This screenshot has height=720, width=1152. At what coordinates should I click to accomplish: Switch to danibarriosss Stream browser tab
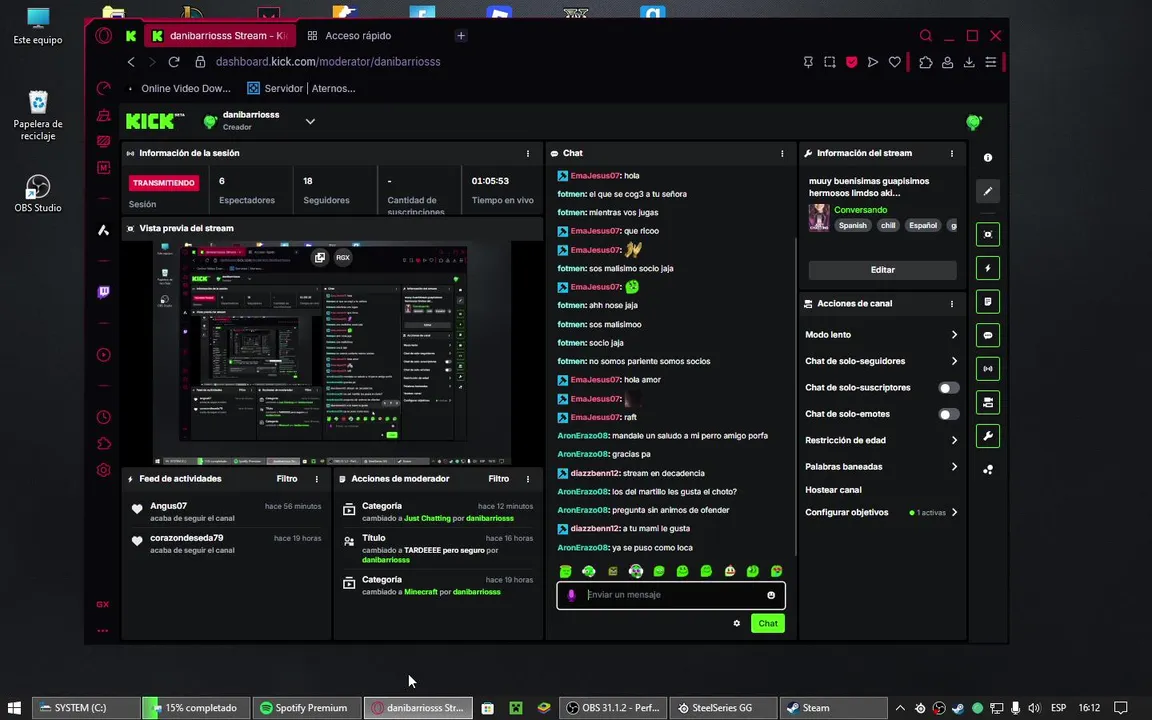click(220, 35)
